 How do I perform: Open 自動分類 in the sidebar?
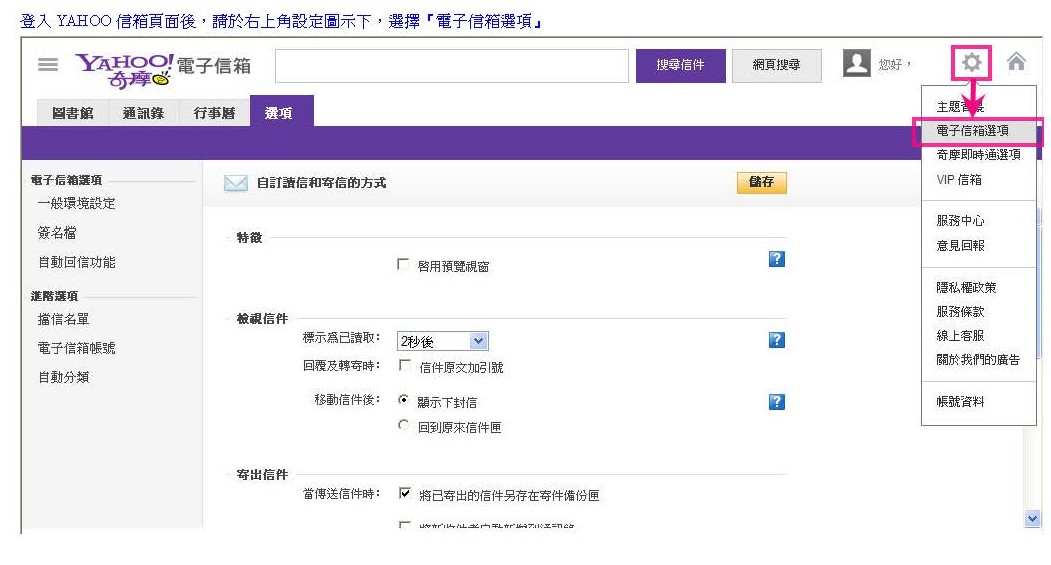[x=64, y=377]
